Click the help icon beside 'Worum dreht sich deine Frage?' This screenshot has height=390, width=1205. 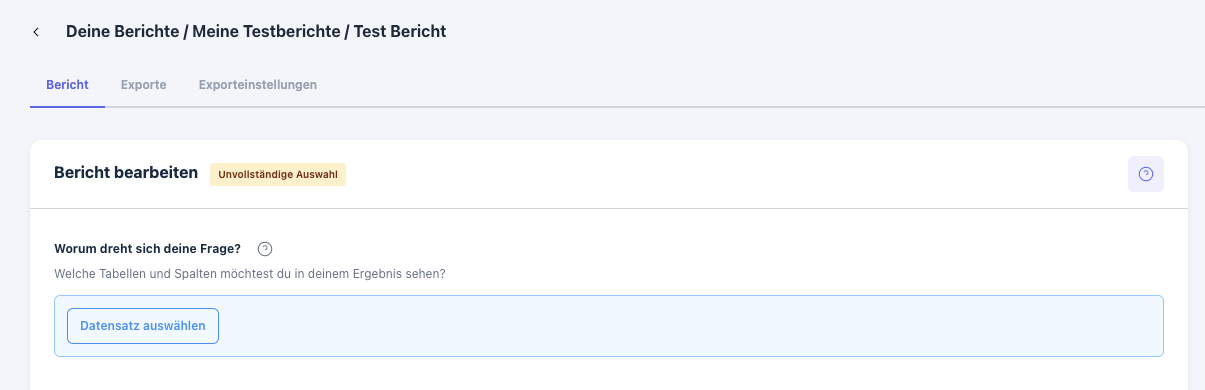coord(265,249)
